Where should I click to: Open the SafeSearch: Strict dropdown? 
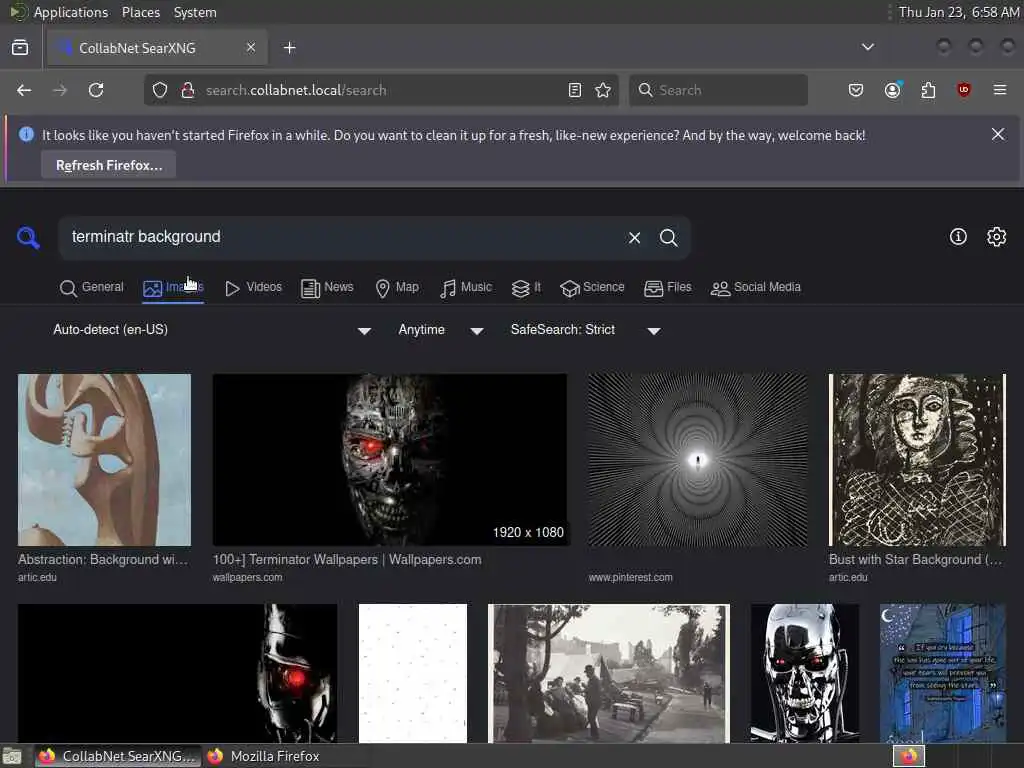tap(586, 330)
